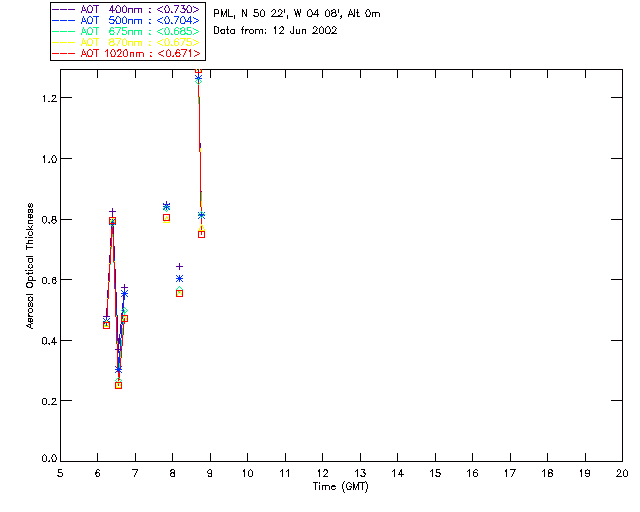
Task: Click the blue asterisk marker near 0.3
Action: (x=118, y=370)
